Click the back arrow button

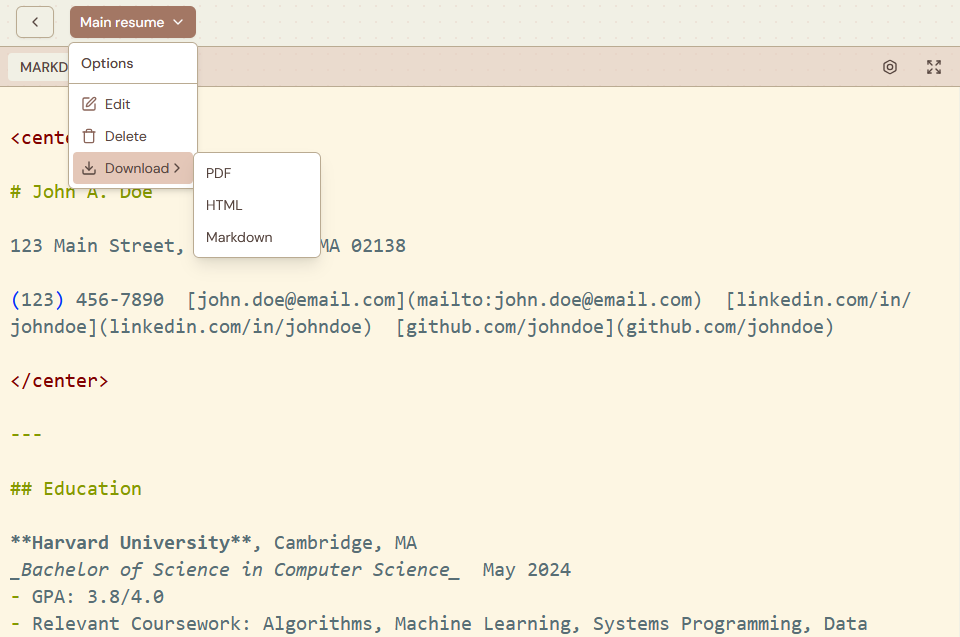click(x=35, y=22)
